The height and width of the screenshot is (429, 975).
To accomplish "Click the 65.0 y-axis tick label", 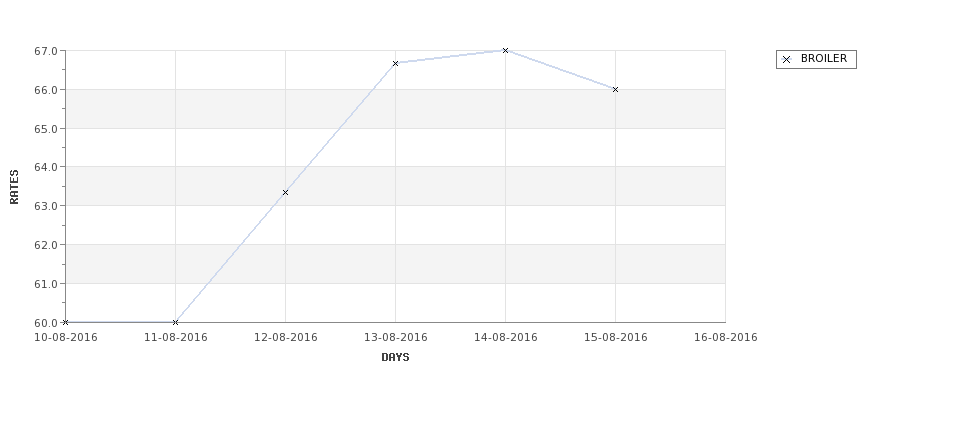I will pyautogui.click(x=46, y=129).
